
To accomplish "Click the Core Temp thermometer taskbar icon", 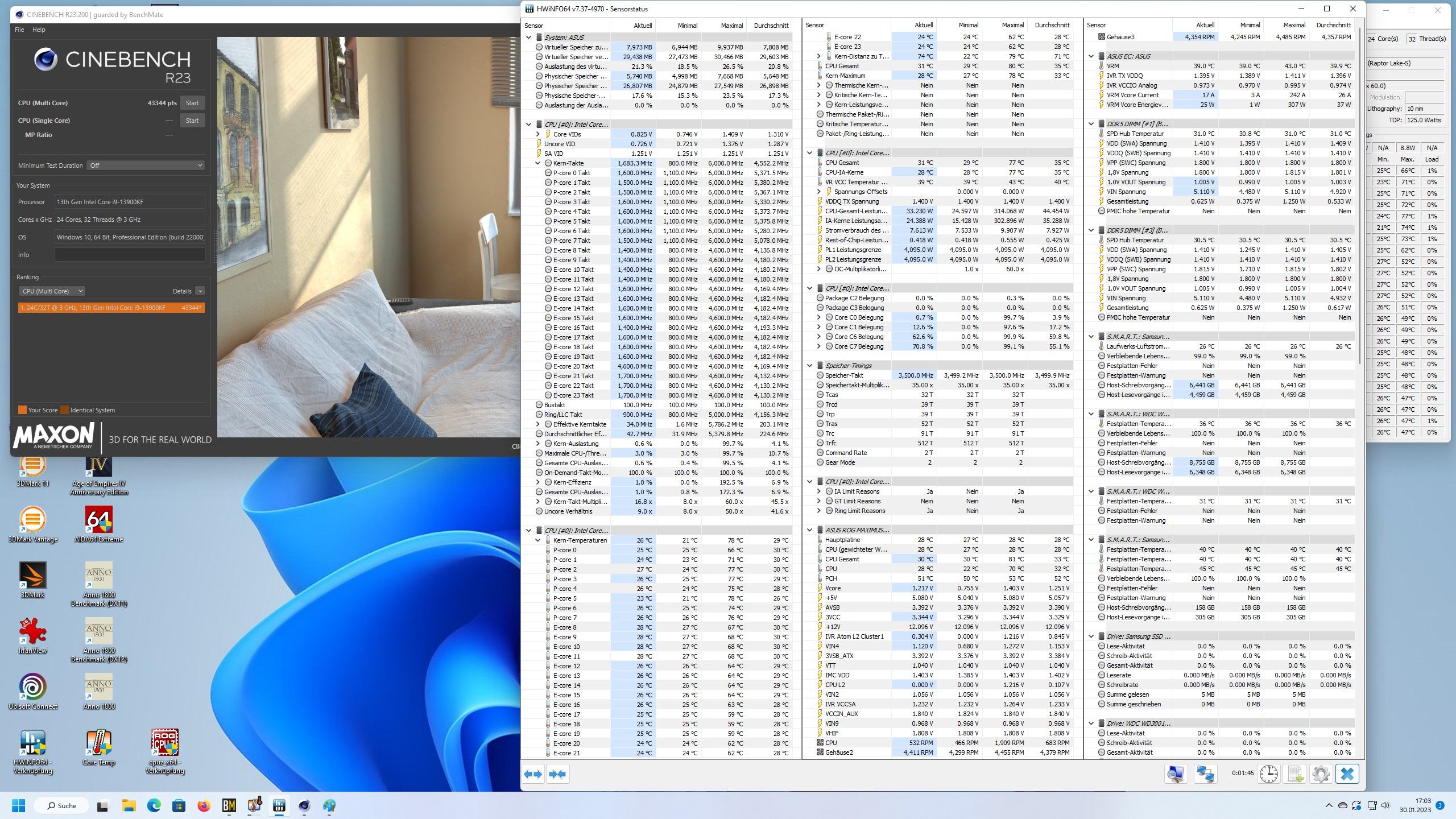I will coord(254,805).
